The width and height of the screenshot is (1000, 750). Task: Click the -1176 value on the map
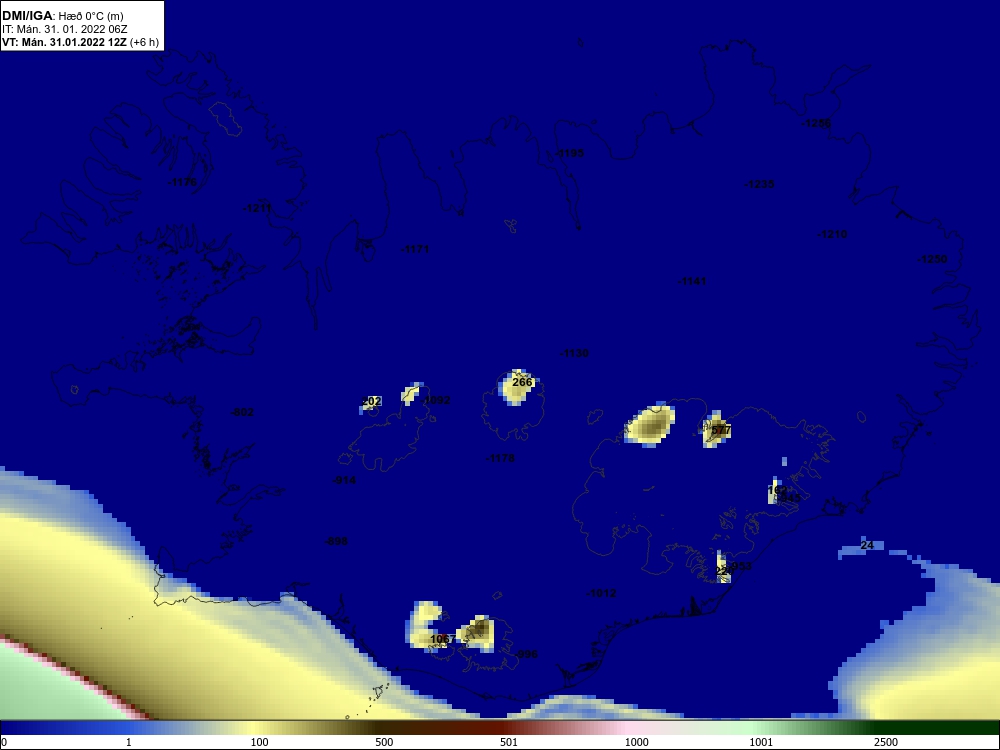pos(182,182)
